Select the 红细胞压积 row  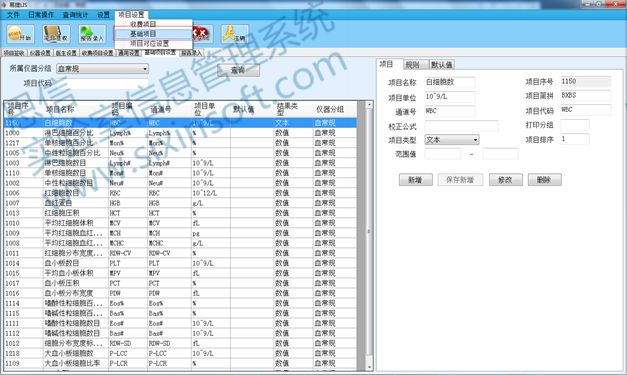pos(180,213)
